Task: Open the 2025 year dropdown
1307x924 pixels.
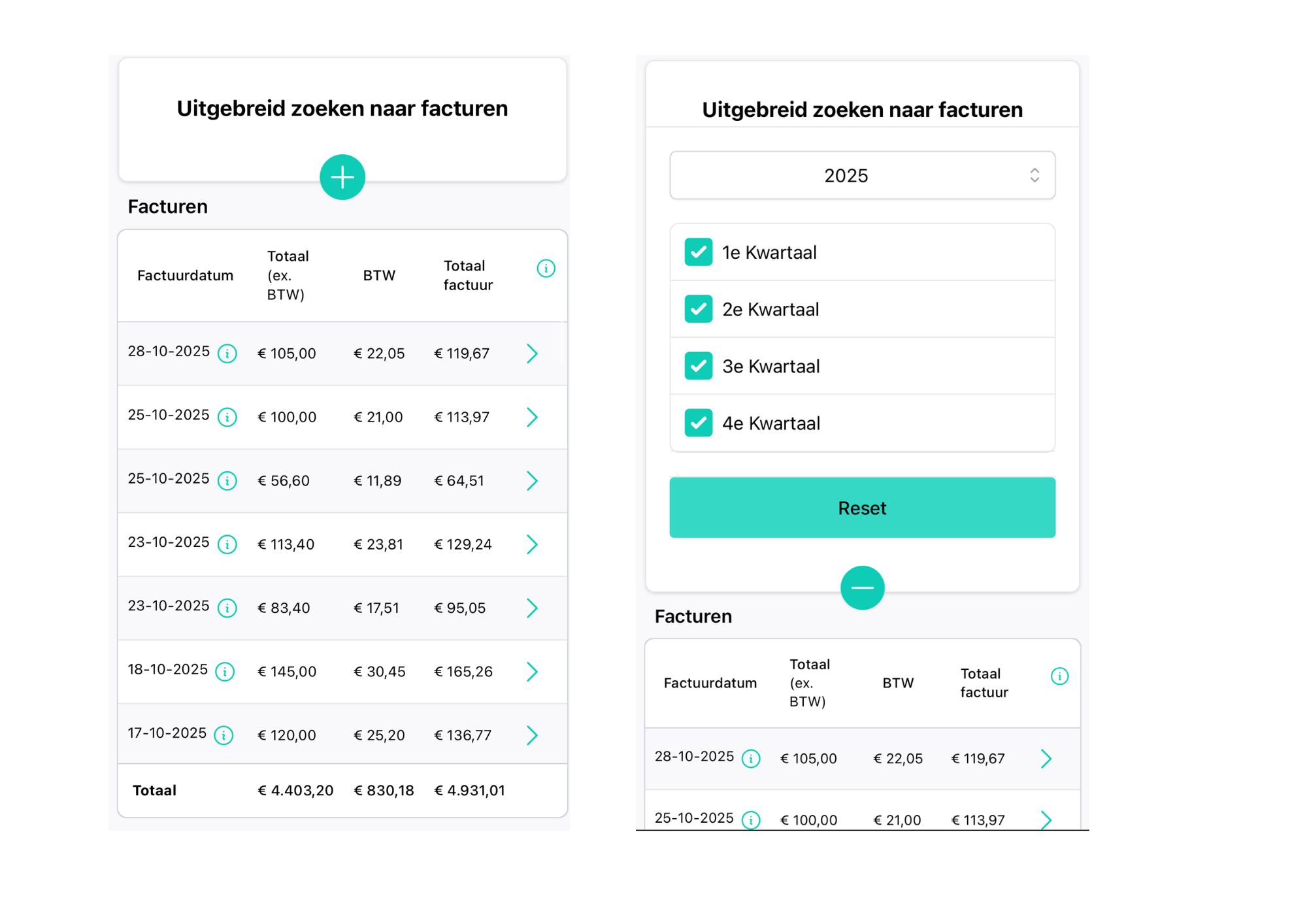Action: (x=862, y=175)
